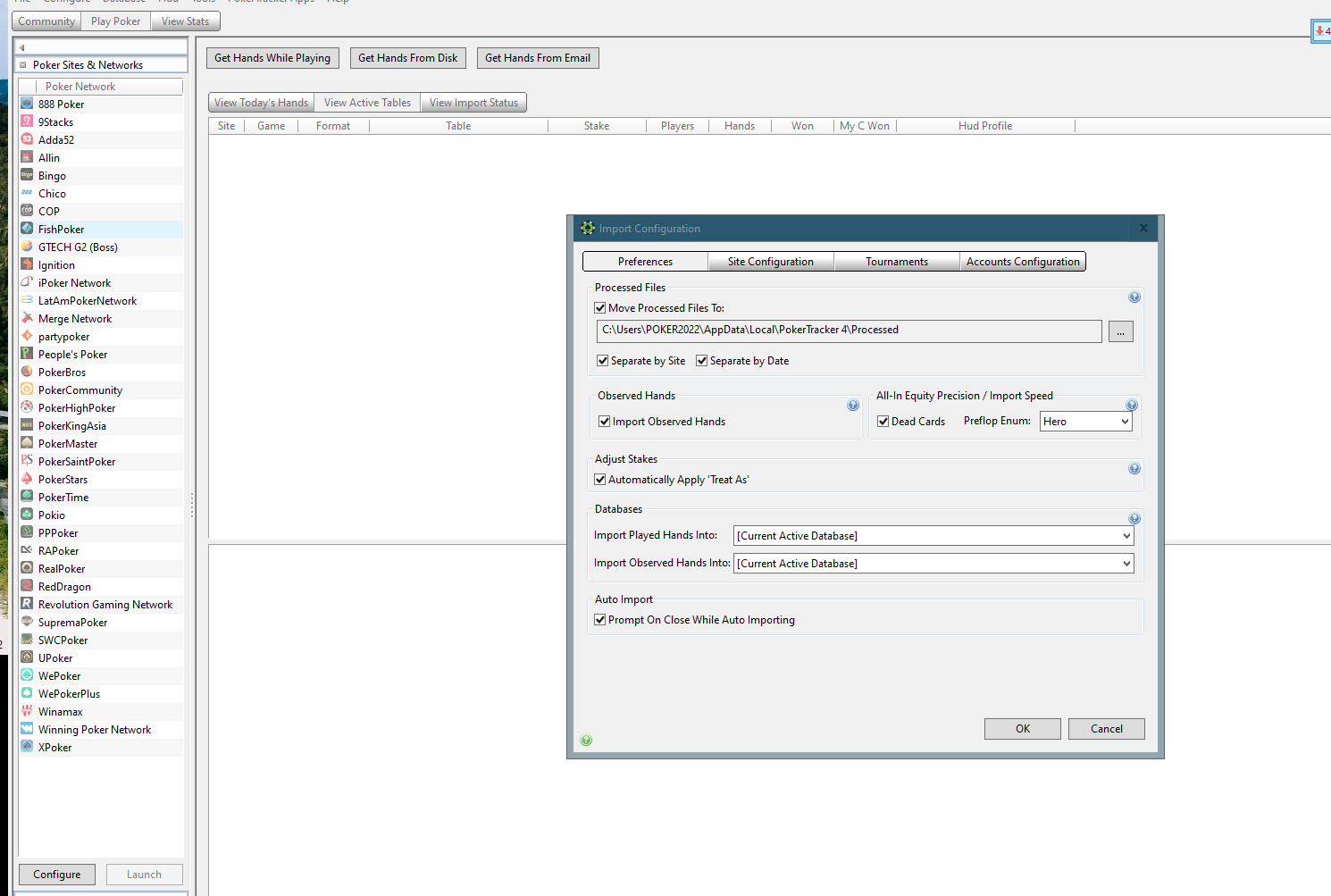
Task: Open Import Played Hands Into dropdown
Action: point(933,536)
